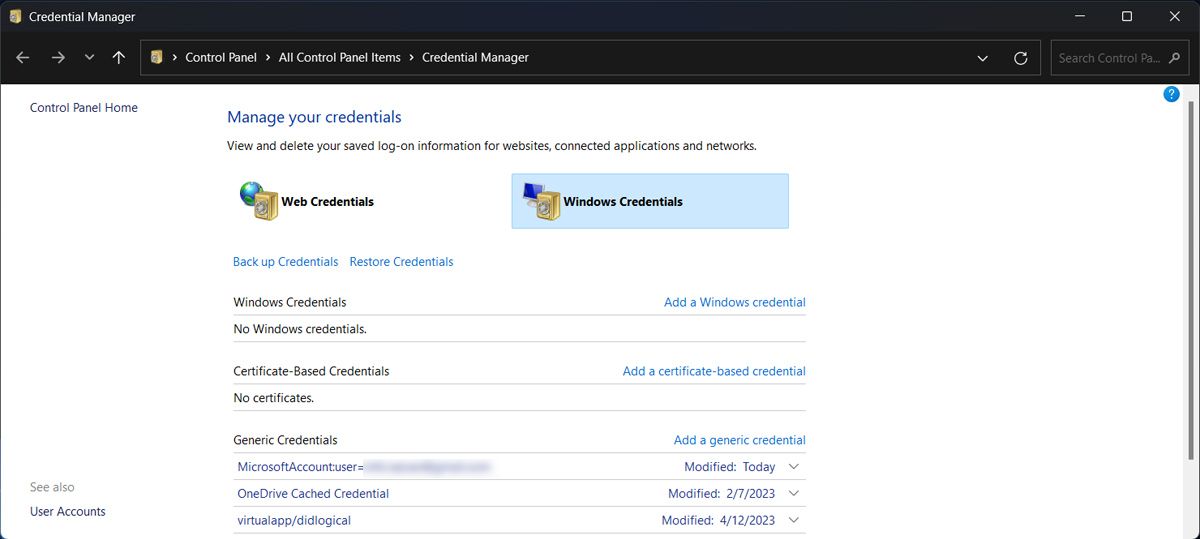Click Modified: 4/12/2023 text
1200x539 pixels.
(719, 520)
